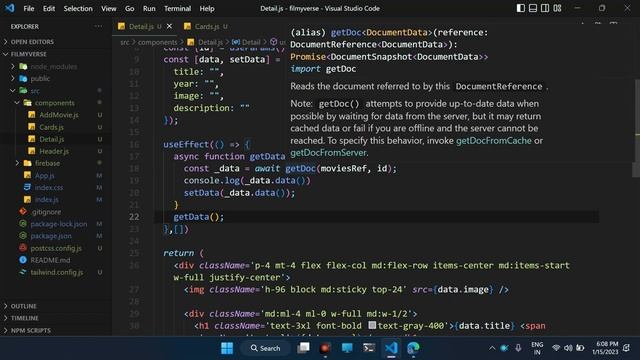Switch to Cards.js editor tab

pyautogui.click(x=207, y=26)
